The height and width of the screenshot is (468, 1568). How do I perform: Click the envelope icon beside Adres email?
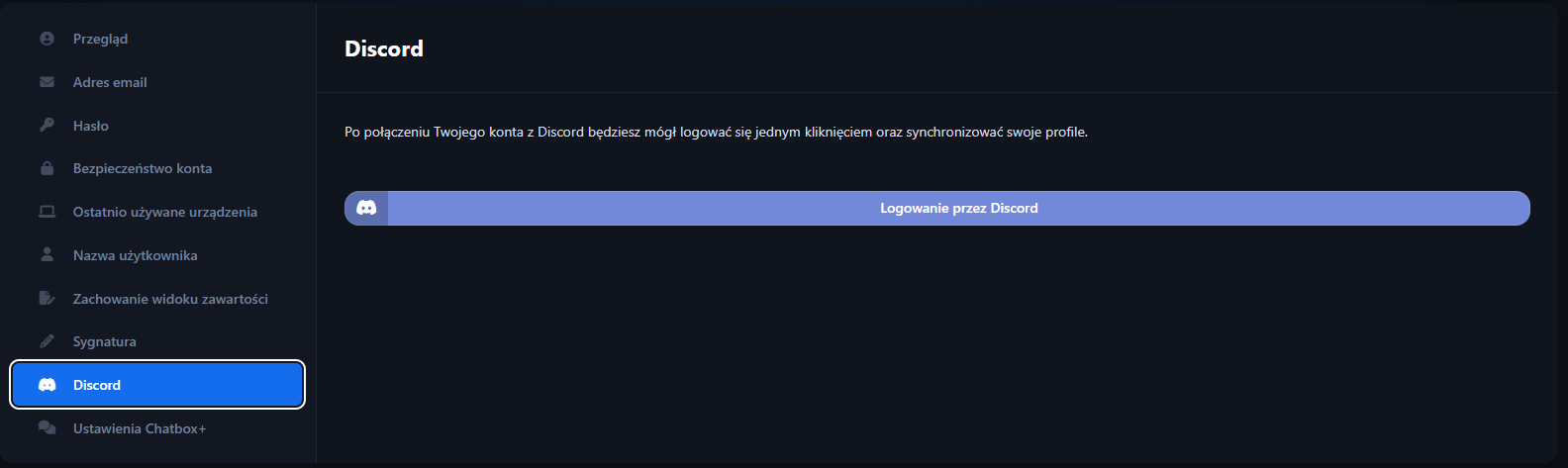tap(47, 82)
